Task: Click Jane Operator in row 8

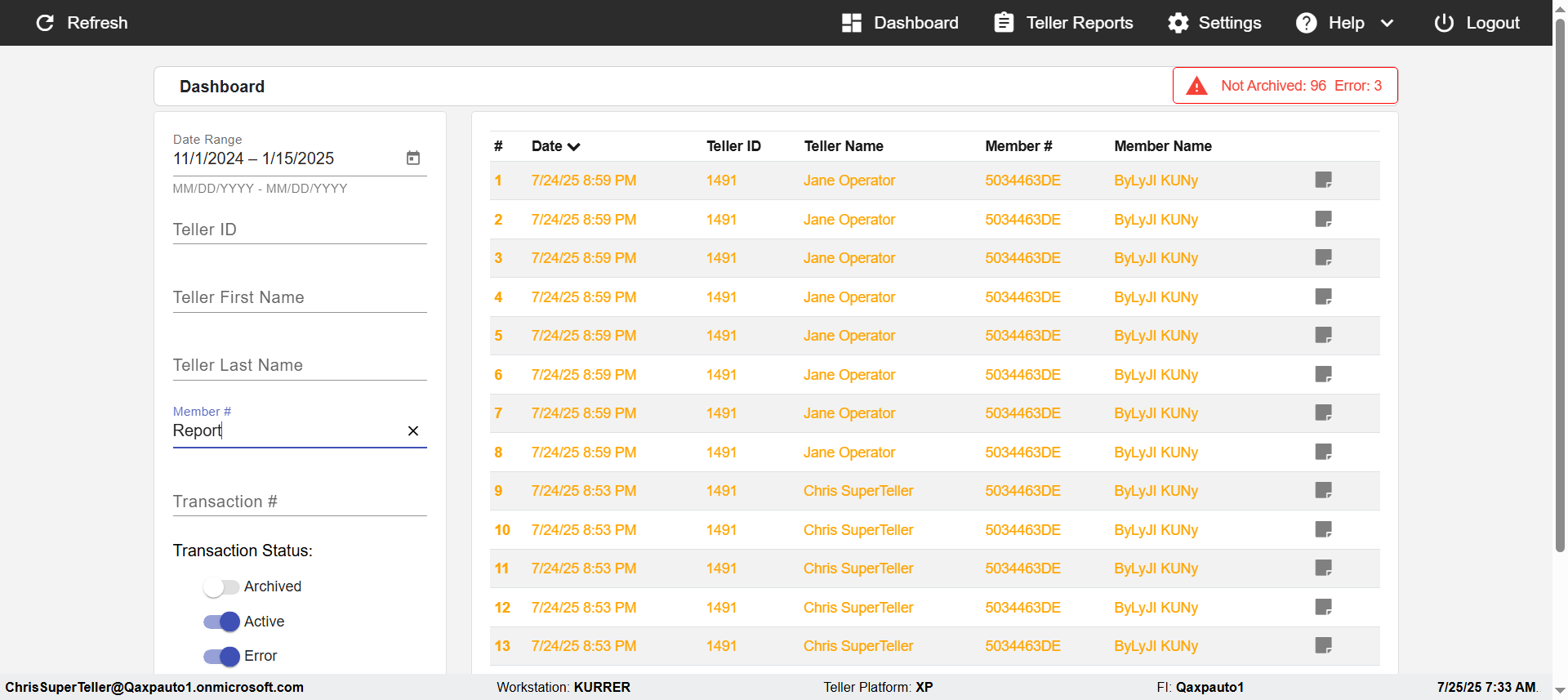Action: pos(849,453)
